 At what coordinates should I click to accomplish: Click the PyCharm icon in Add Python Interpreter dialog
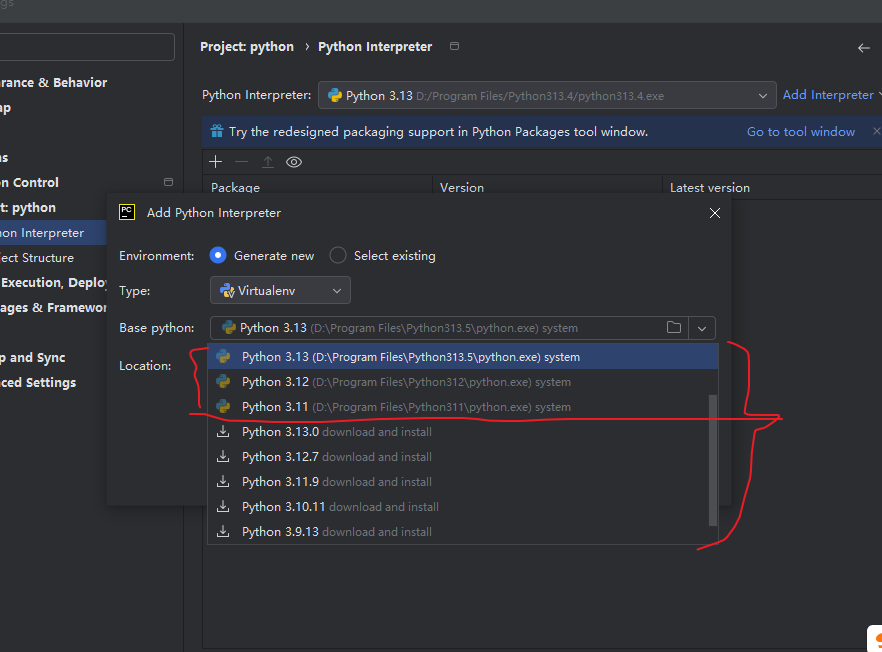point(127,212)
